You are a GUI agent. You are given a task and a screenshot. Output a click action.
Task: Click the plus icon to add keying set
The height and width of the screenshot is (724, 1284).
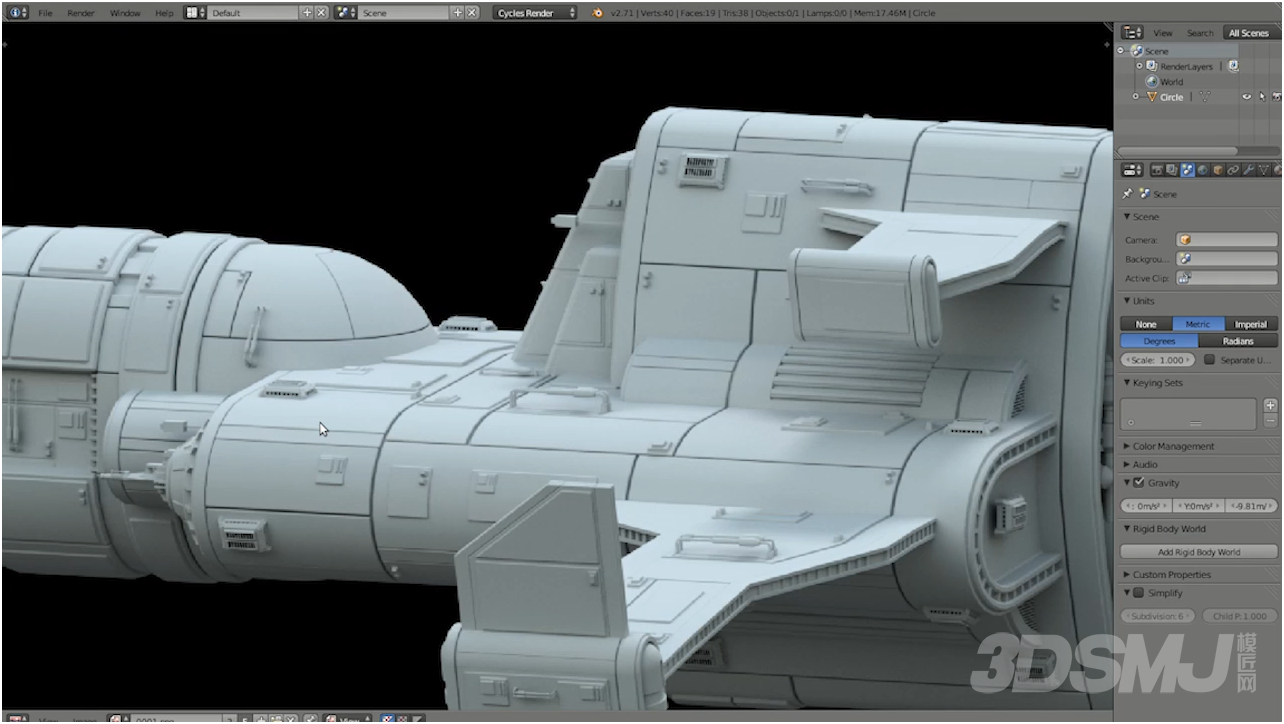tap(1270, 405)
